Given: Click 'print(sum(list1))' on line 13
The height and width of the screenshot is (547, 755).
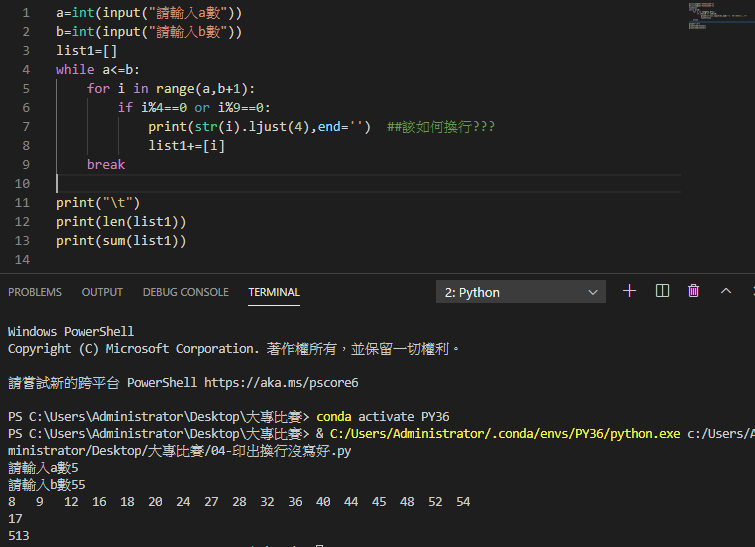Looking at the screenshot, I should coord(121,241).
